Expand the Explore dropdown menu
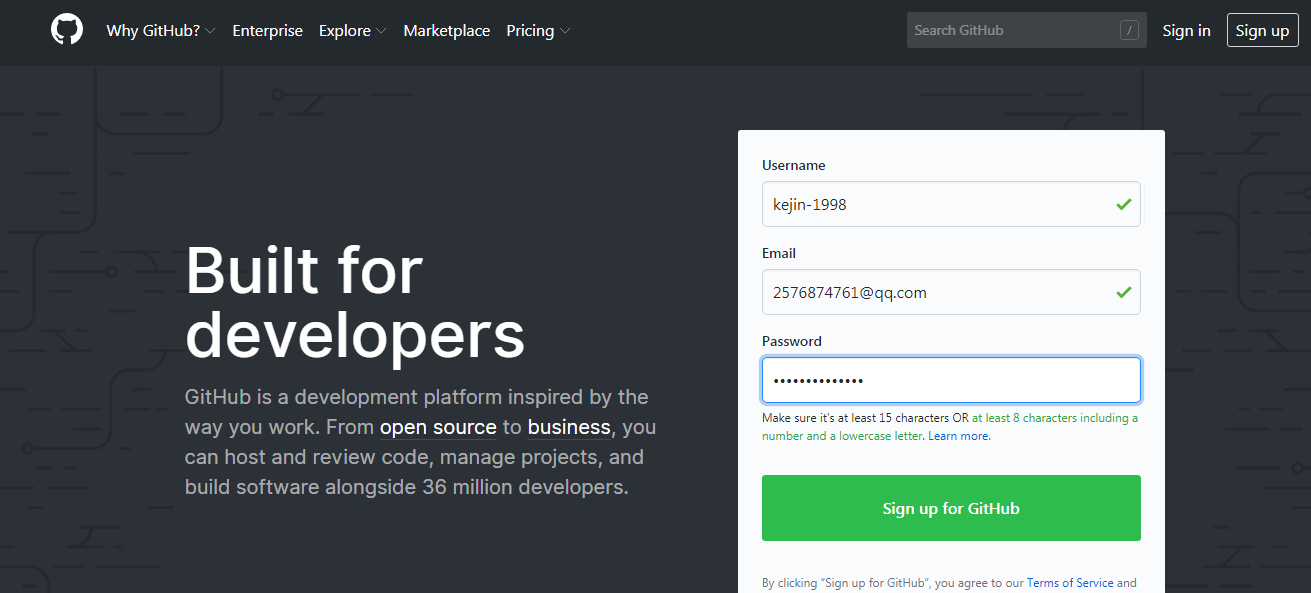Viewport: 1311px width, 593px height. [352, 31]
